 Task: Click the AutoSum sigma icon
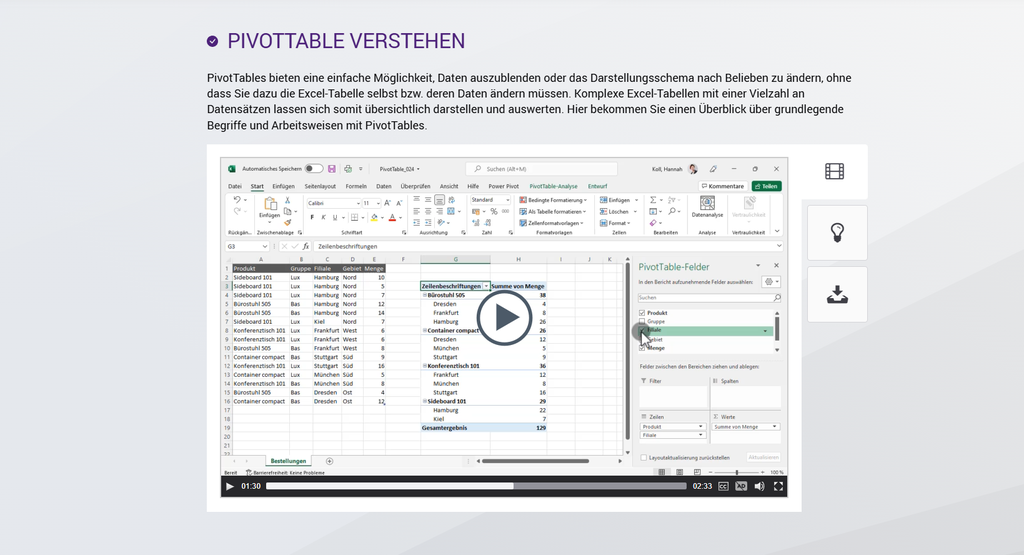point(653,200)
